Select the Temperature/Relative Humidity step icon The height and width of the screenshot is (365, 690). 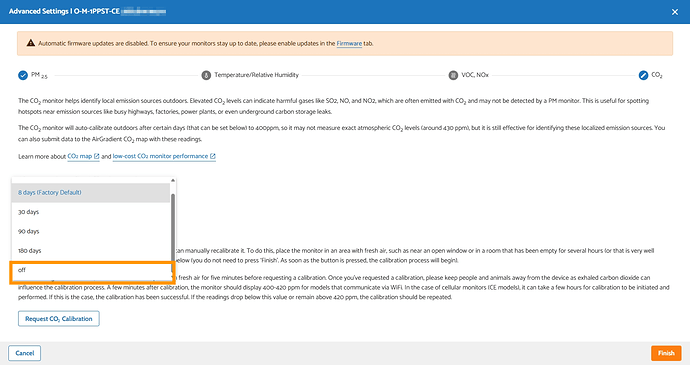206,75
